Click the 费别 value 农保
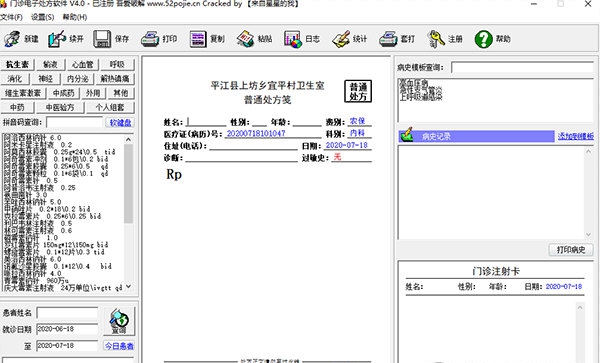Screen dimensions: 600x363 coord(357,121)
